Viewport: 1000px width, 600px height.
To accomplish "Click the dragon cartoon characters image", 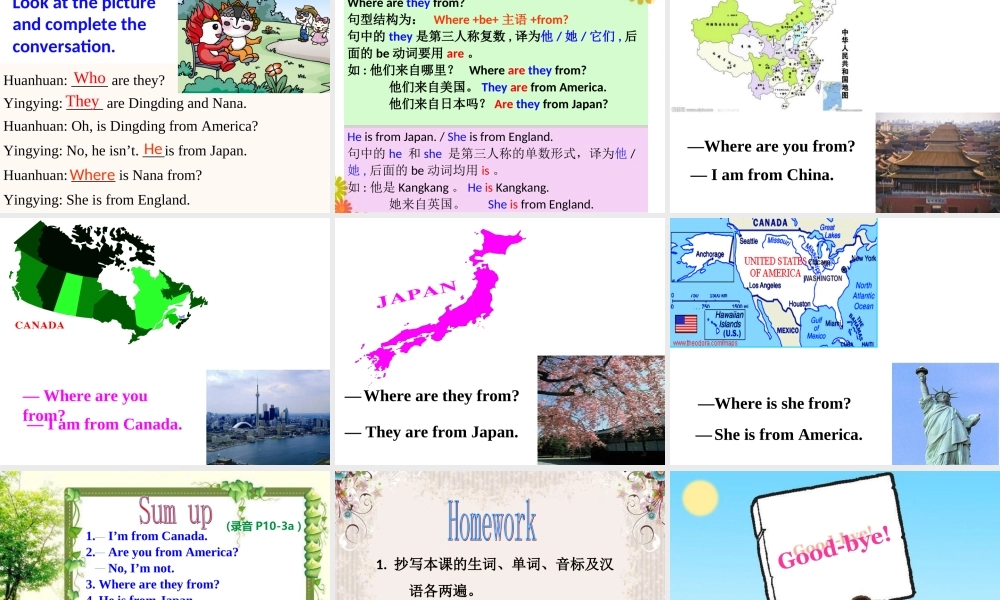I will pyautogui.click(x=255, y=45).
